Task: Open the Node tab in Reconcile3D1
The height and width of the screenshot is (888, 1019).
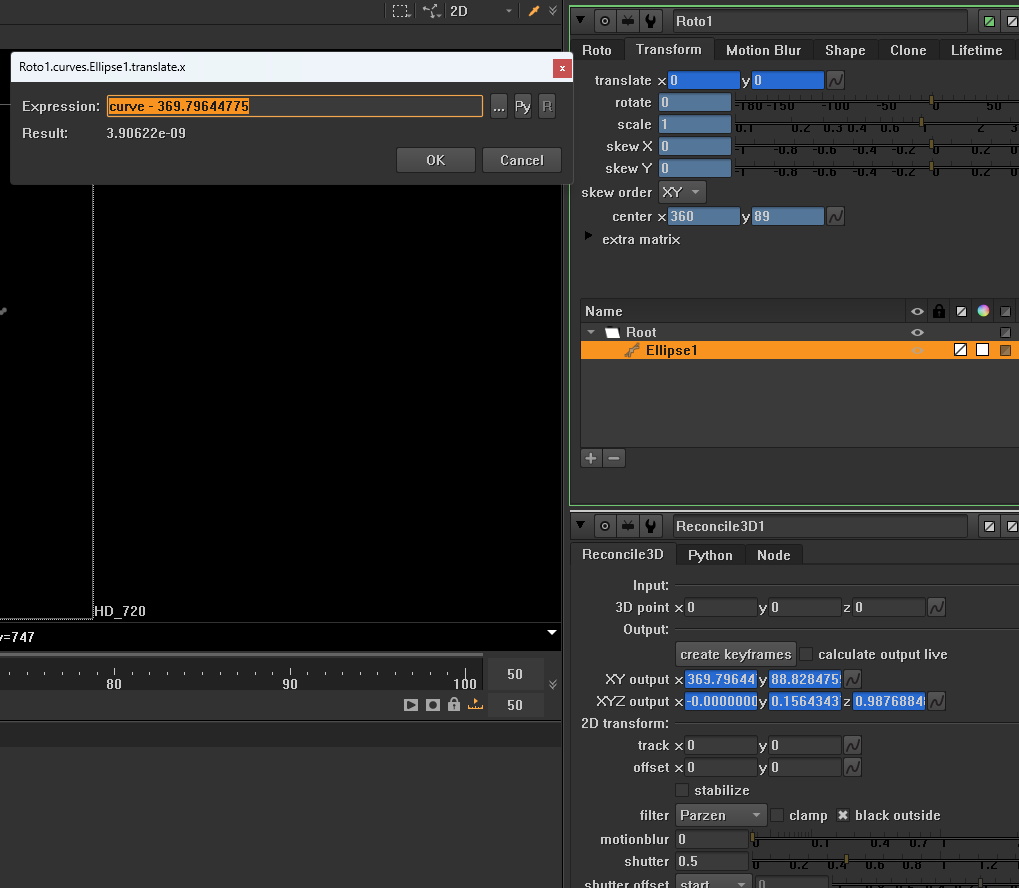Action: (x=773, y=555)
